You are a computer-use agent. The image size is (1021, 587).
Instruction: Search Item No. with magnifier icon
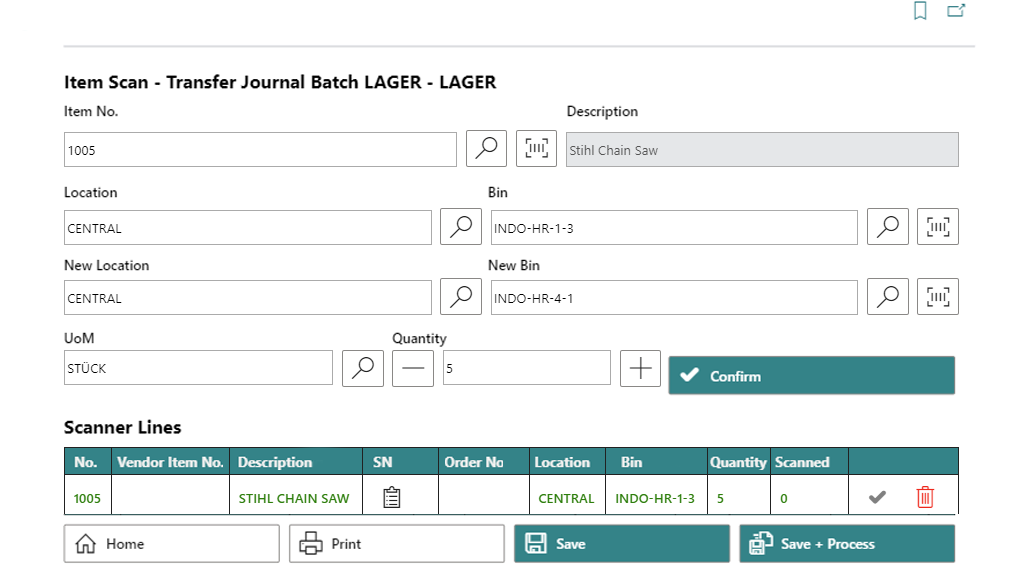click(486, 149)
